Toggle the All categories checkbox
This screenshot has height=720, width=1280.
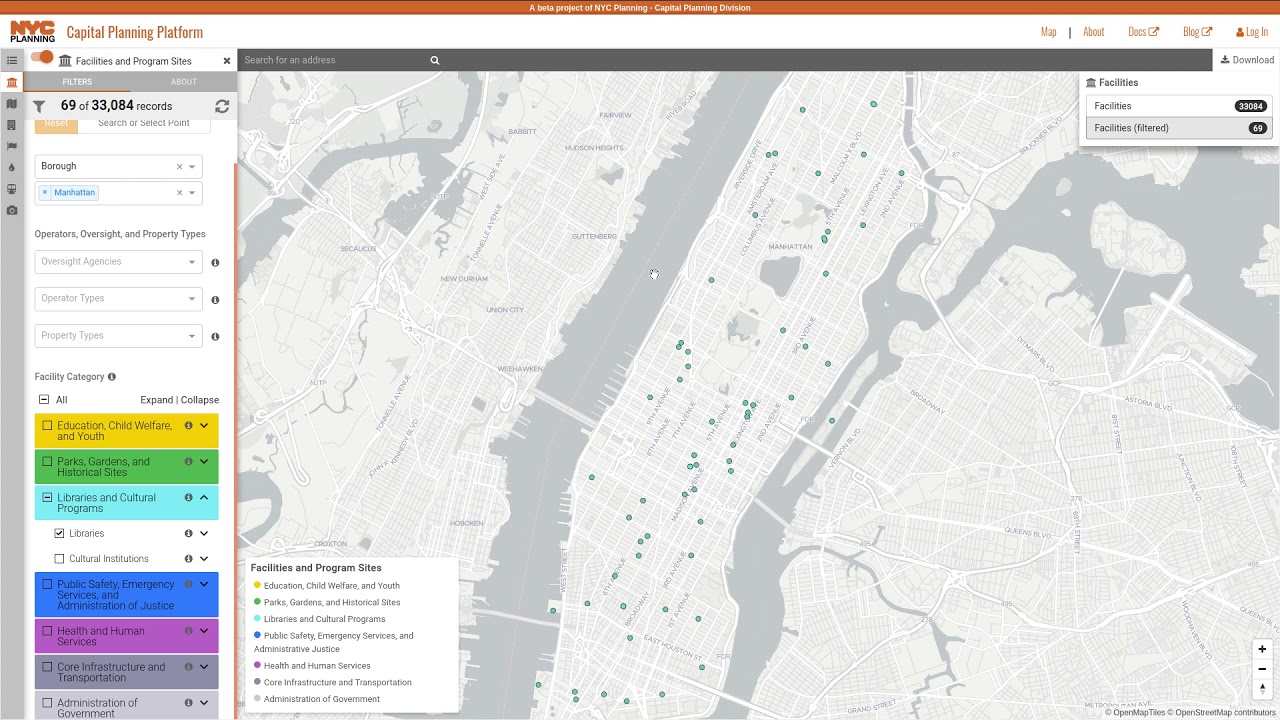[44, 400]
